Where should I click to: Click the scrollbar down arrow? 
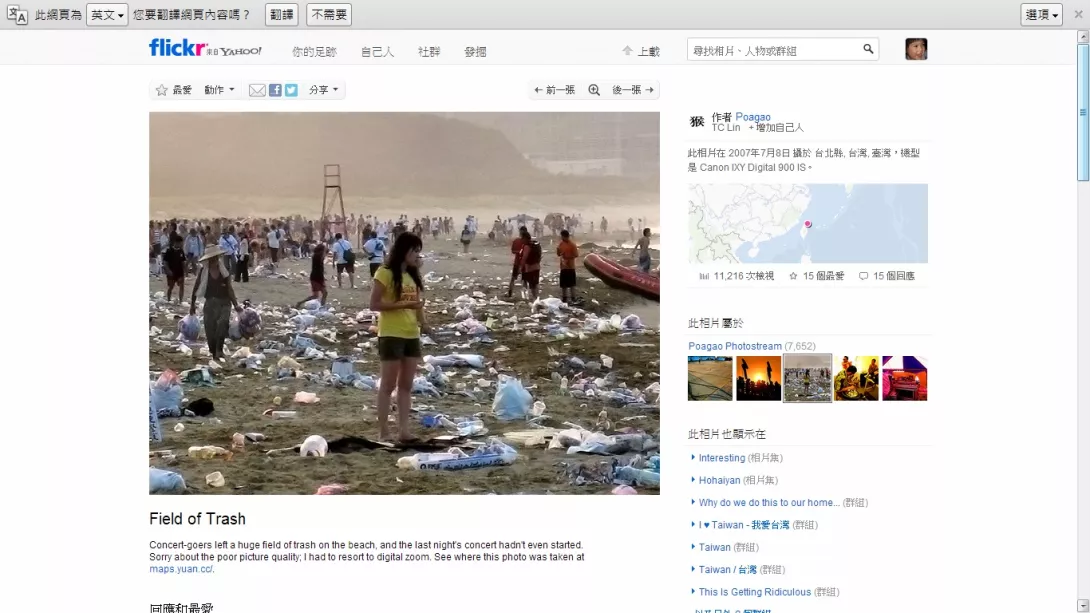pyautogui.click(x=1083, y=605)
